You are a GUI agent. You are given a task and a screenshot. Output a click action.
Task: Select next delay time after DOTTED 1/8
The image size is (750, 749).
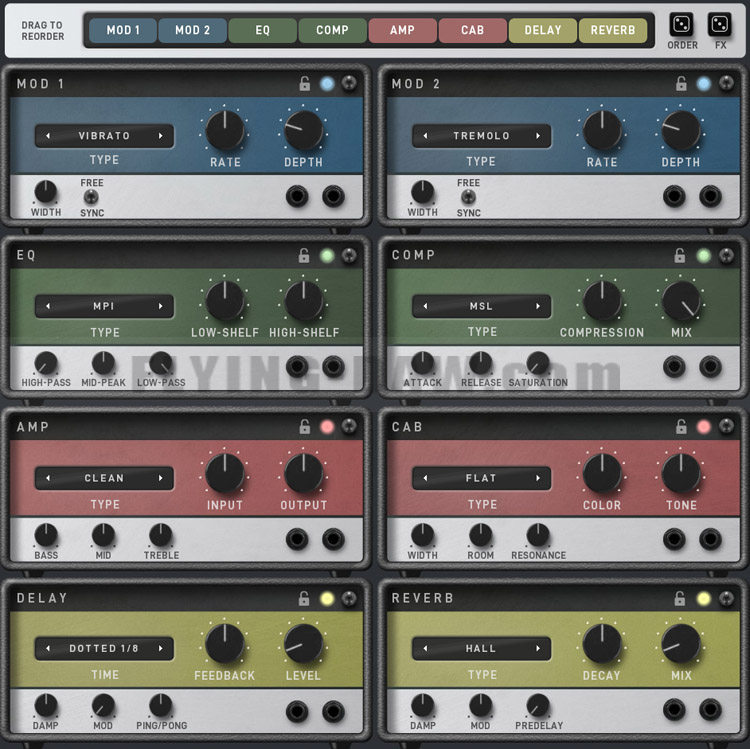click(161, 649)
